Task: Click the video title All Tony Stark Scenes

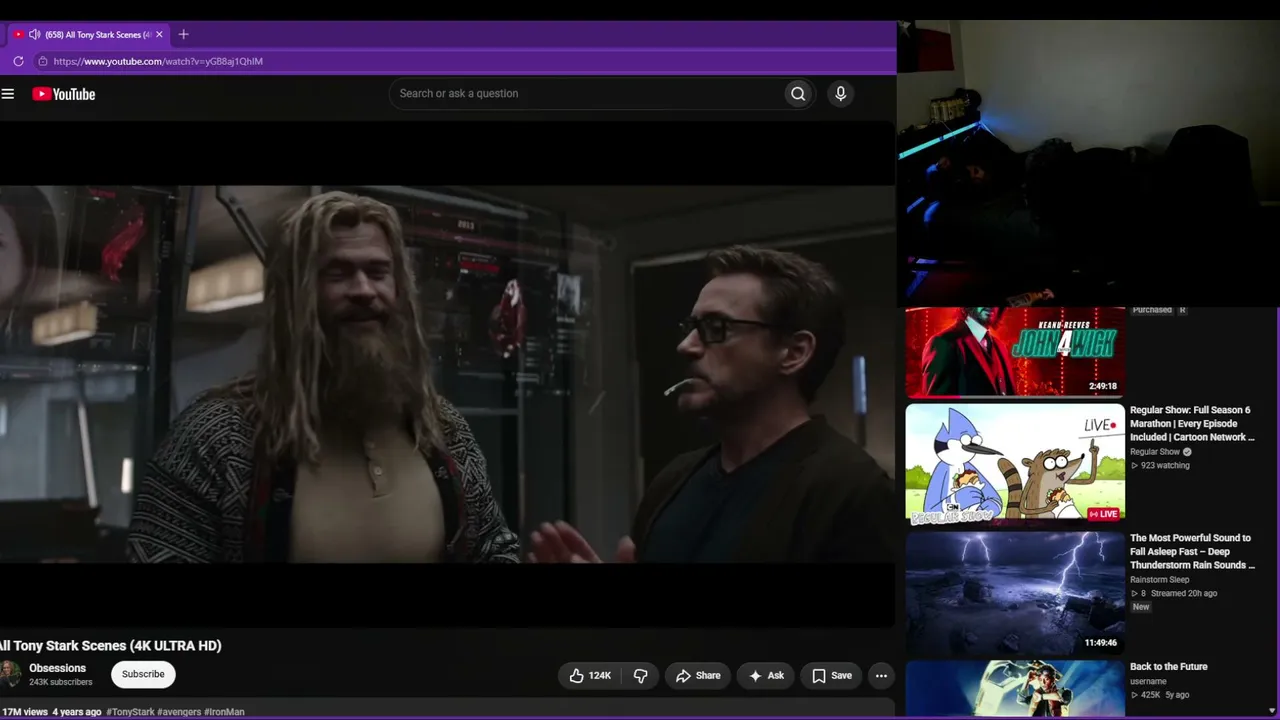Action: (111, 646)
